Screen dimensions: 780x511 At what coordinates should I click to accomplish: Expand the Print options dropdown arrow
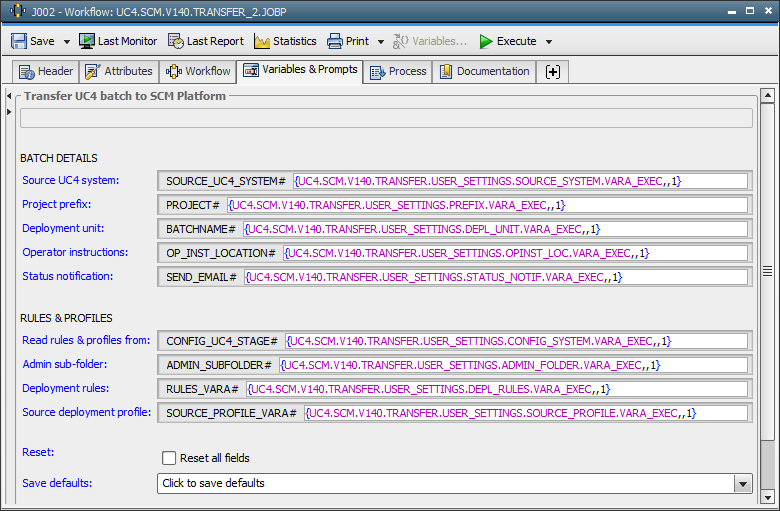point(381,42)
